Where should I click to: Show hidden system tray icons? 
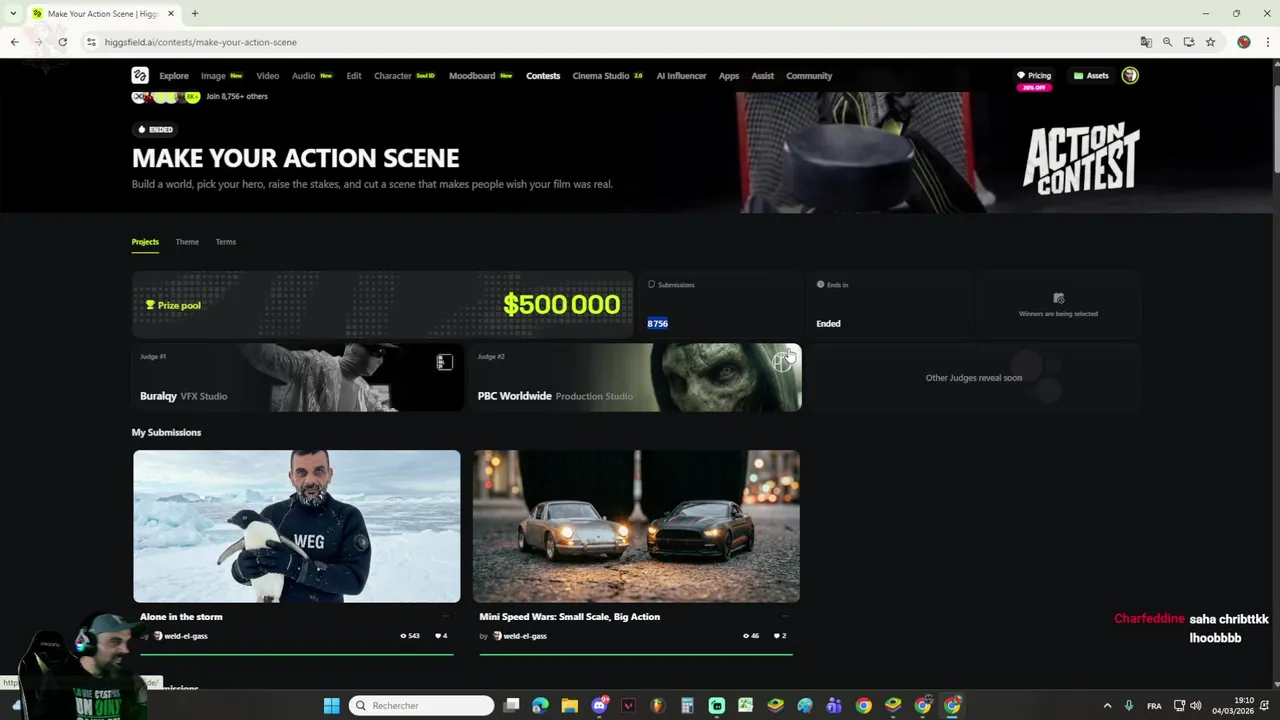pyautogui.click(x=1107, y=706)
